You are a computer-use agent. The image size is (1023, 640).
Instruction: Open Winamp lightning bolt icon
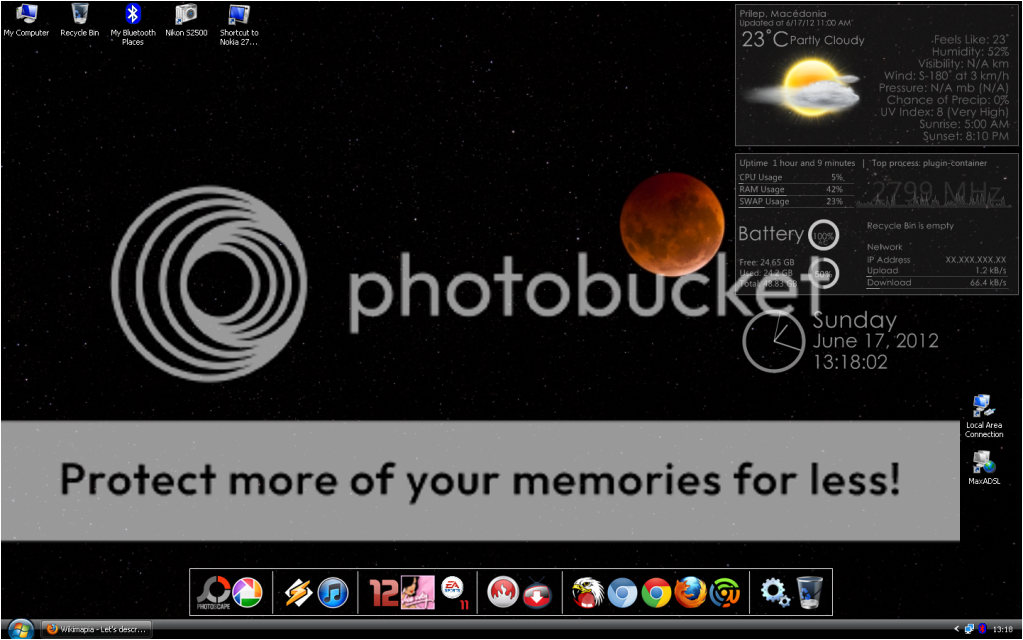(x=298, y=593)
